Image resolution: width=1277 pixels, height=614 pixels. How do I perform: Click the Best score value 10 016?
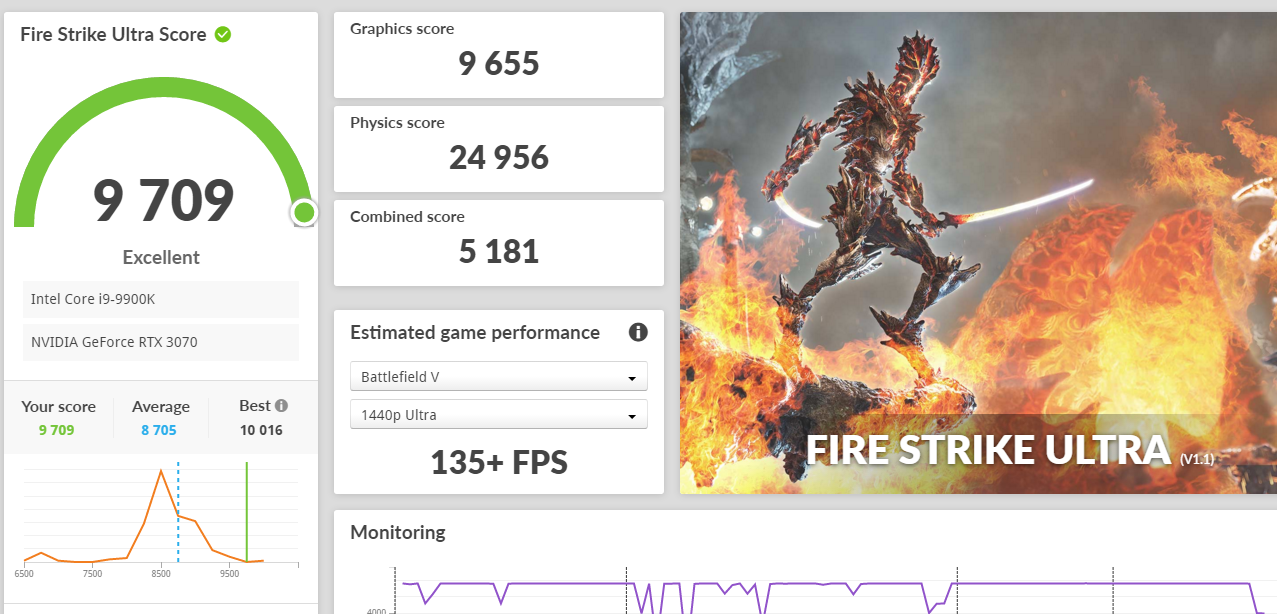point(261,430)
